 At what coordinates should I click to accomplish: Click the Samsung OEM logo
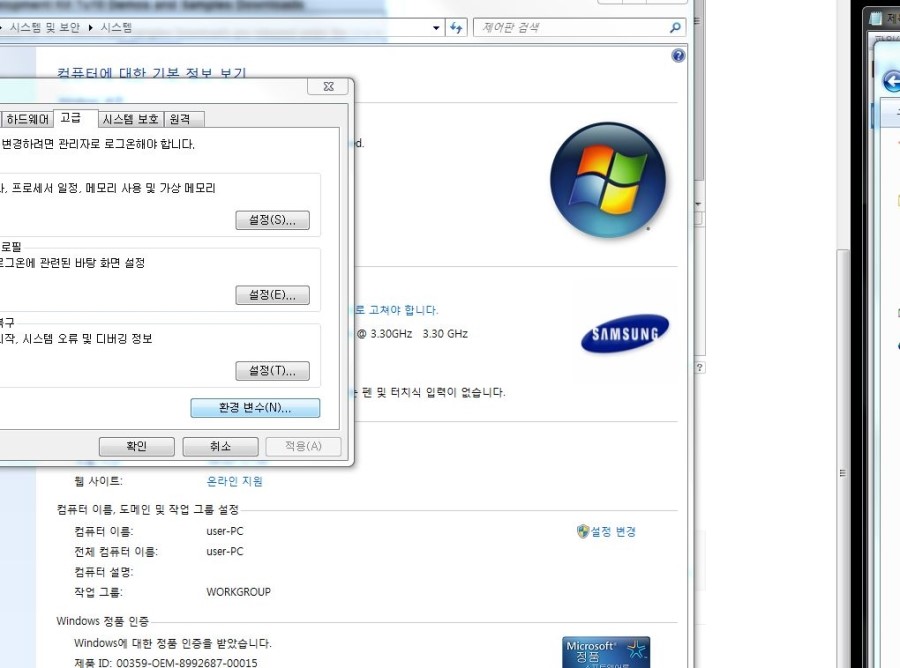(x=624, y=333)
